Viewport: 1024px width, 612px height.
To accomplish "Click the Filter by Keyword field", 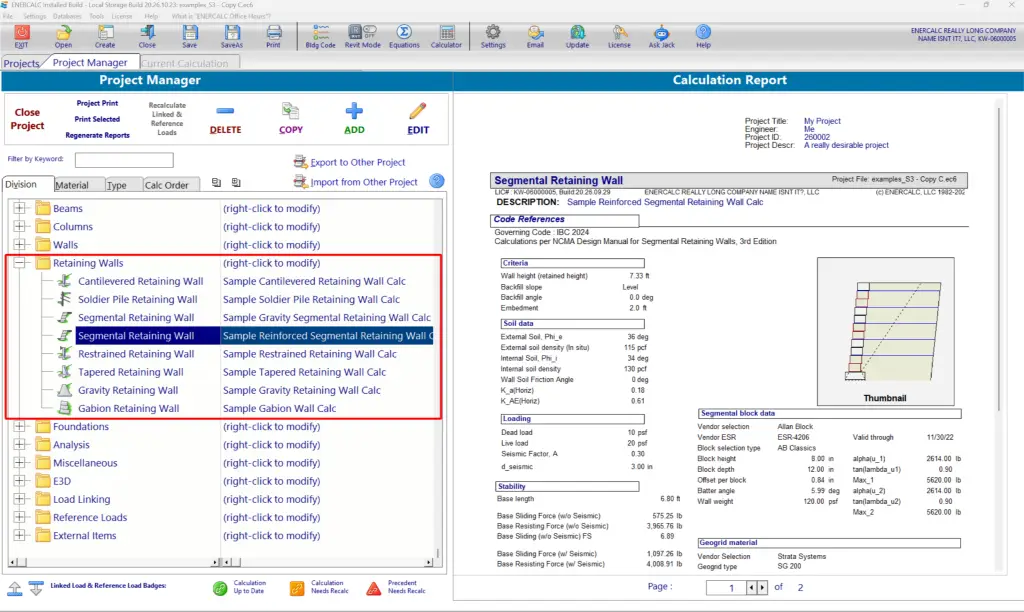I will coord(124,159).
